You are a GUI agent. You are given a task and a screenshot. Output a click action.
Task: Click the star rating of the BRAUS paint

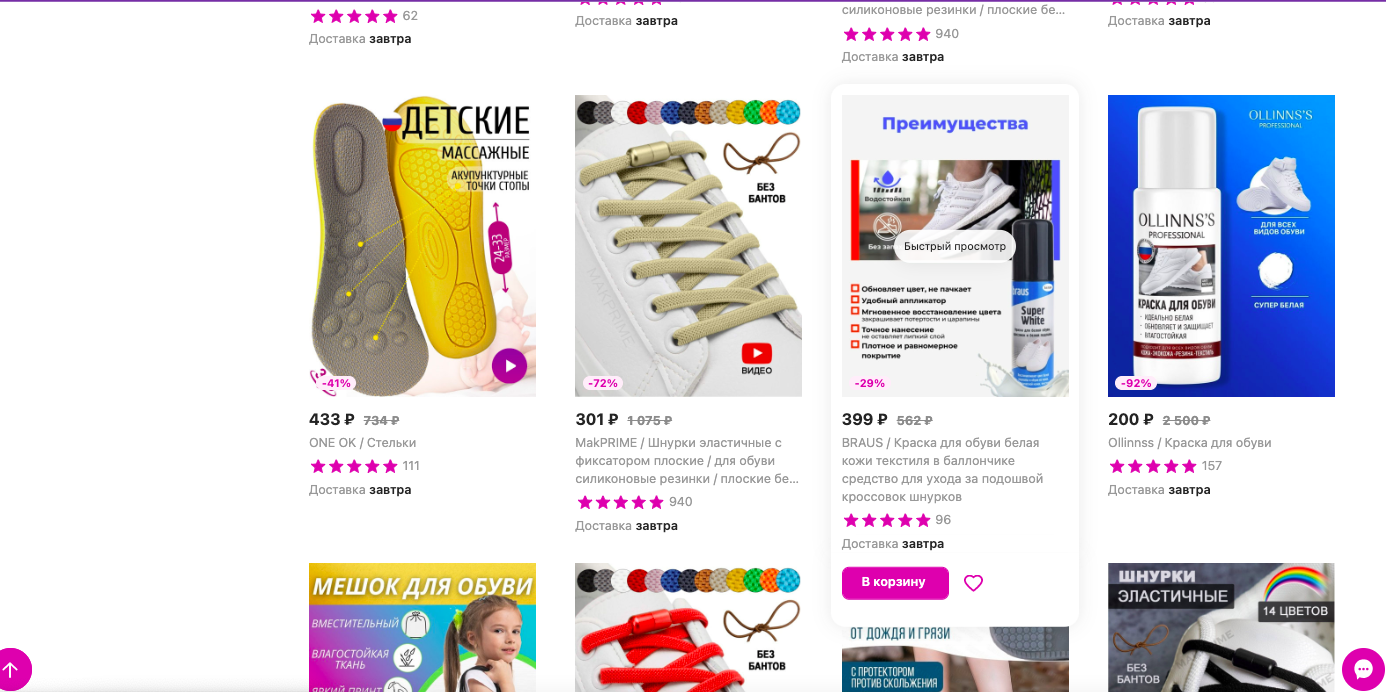coord(887,520)
